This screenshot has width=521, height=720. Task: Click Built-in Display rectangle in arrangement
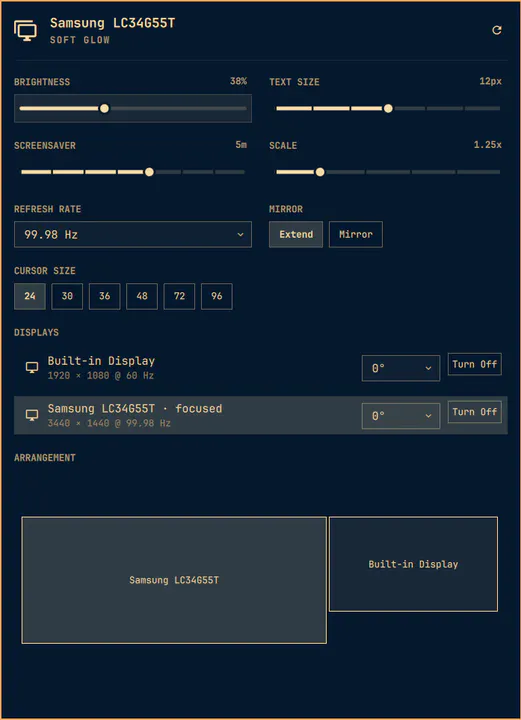coord(413,564)
